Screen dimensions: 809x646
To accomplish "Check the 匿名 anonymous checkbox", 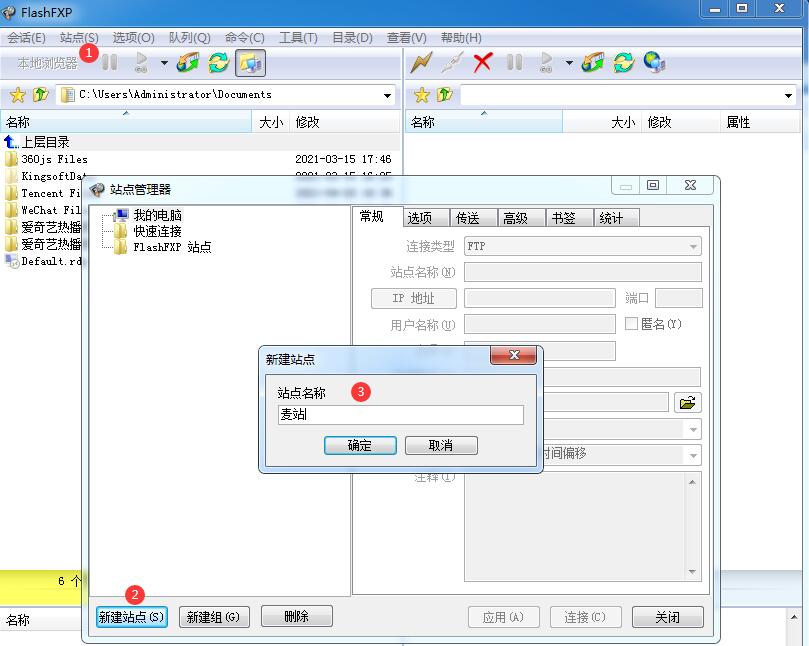I will click(x=631, y=324).
